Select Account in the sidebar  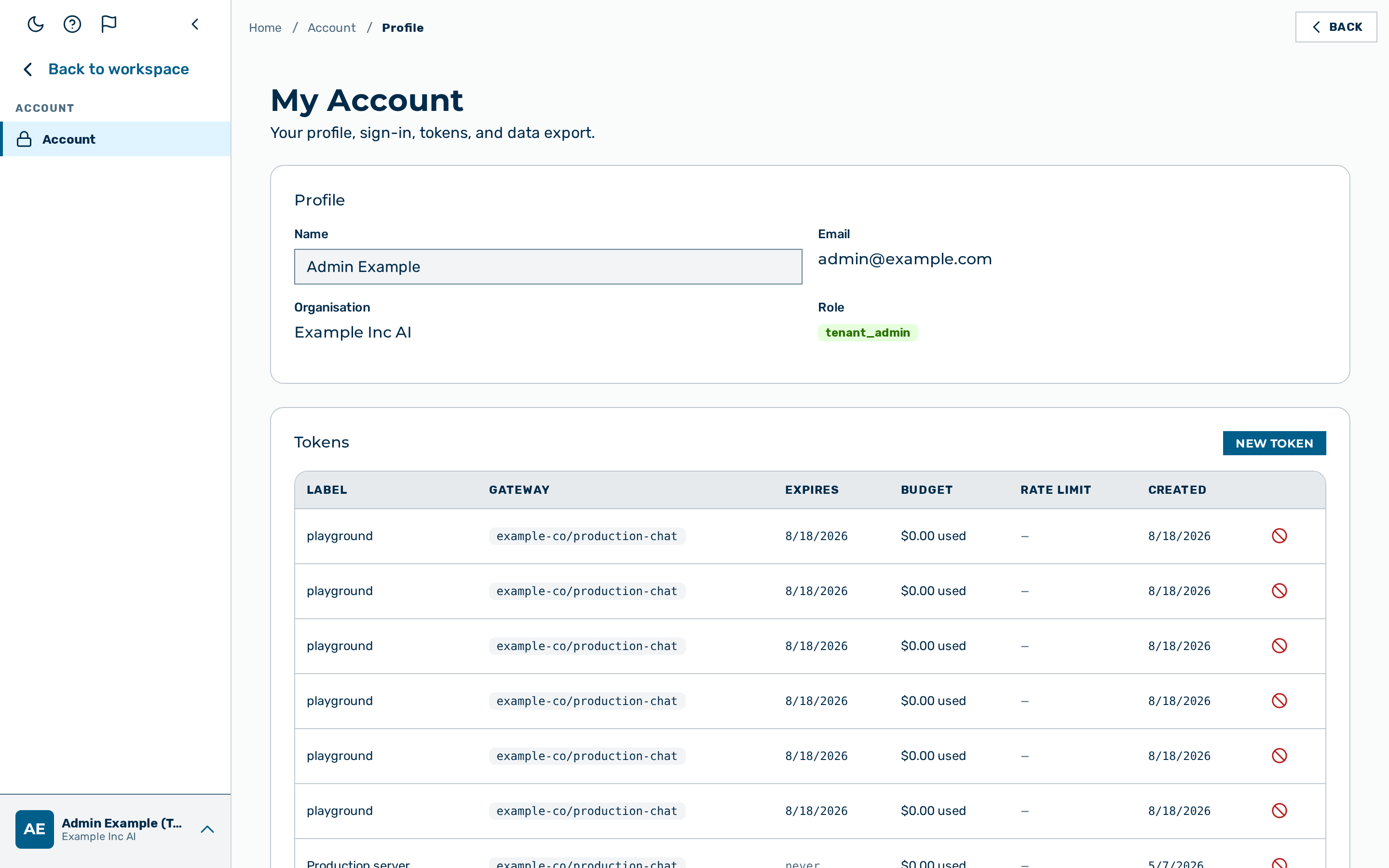click(115, 139)
